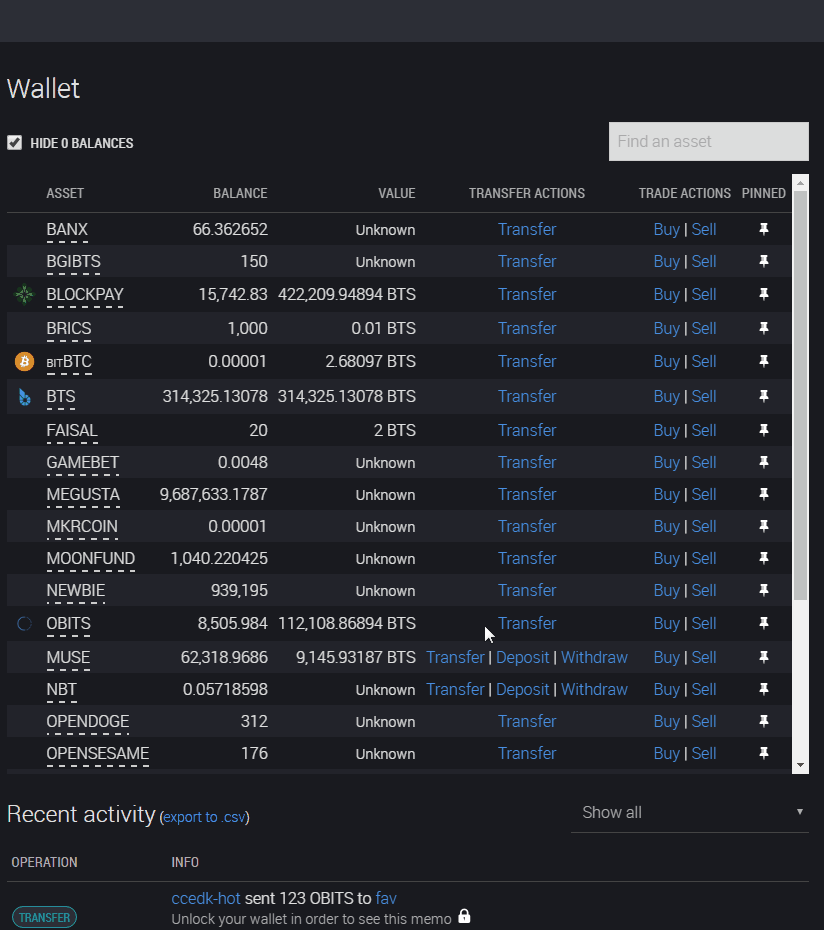The image size is (824, 930).
Task: Click scrollbar down arrow of asset list
Action: [800, 765]
